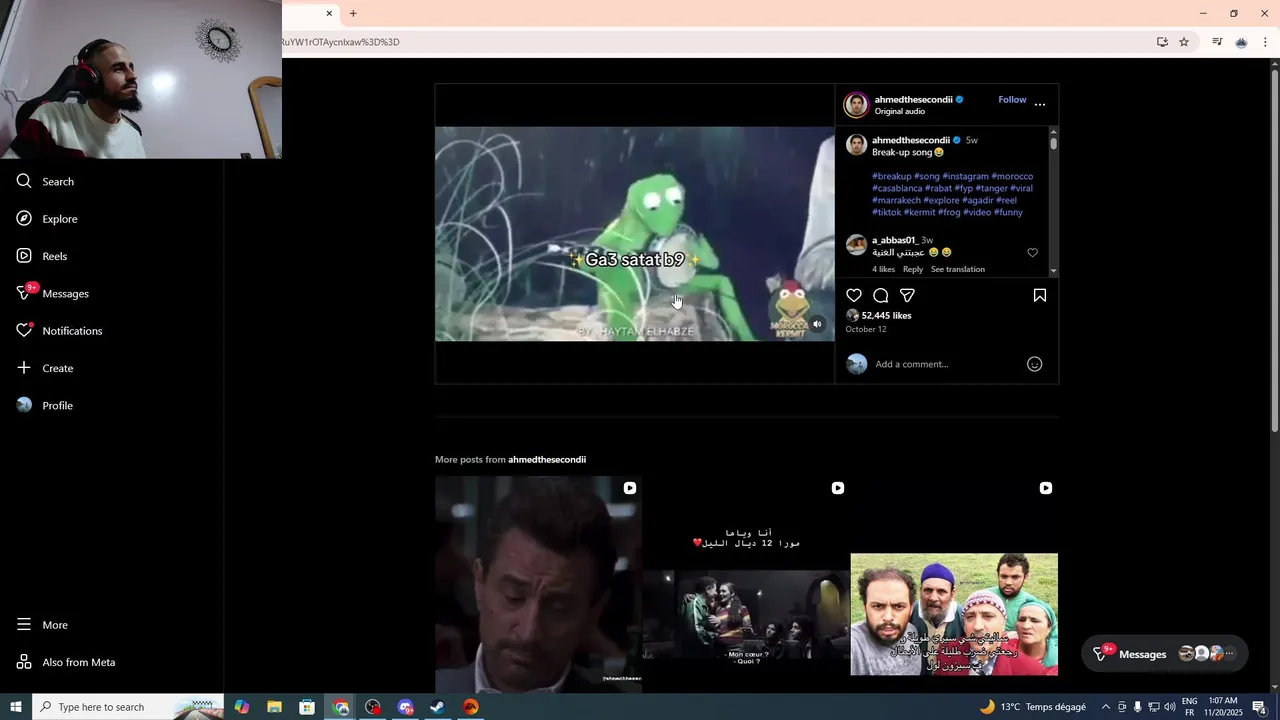Image resolution: width=1280 pixels, height=720 pixels.
Task: Open Original audio link
Action: (x=900, y=111)
